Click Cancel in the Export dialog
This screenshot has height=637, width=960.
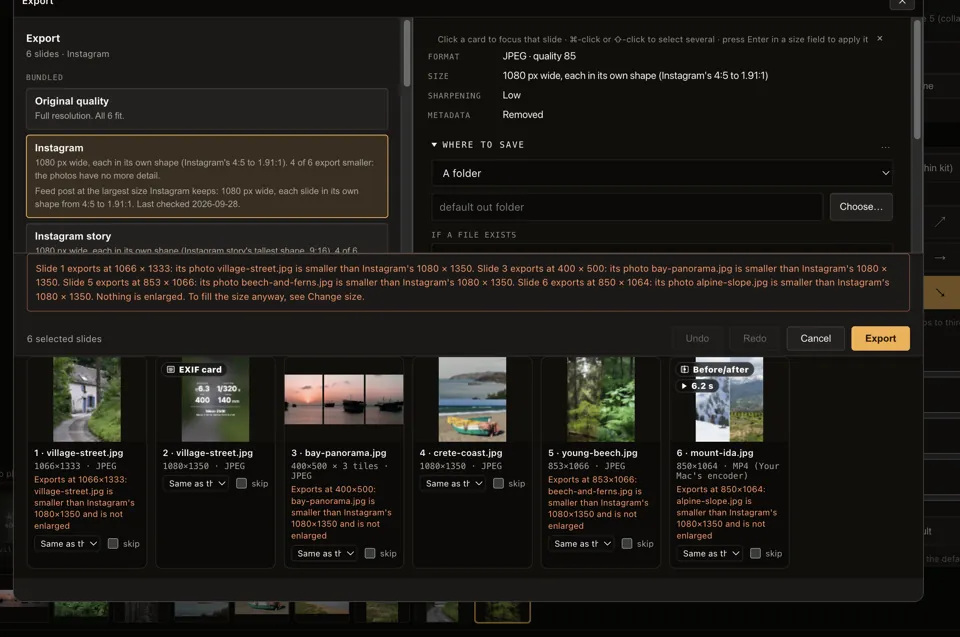[816, 338]
